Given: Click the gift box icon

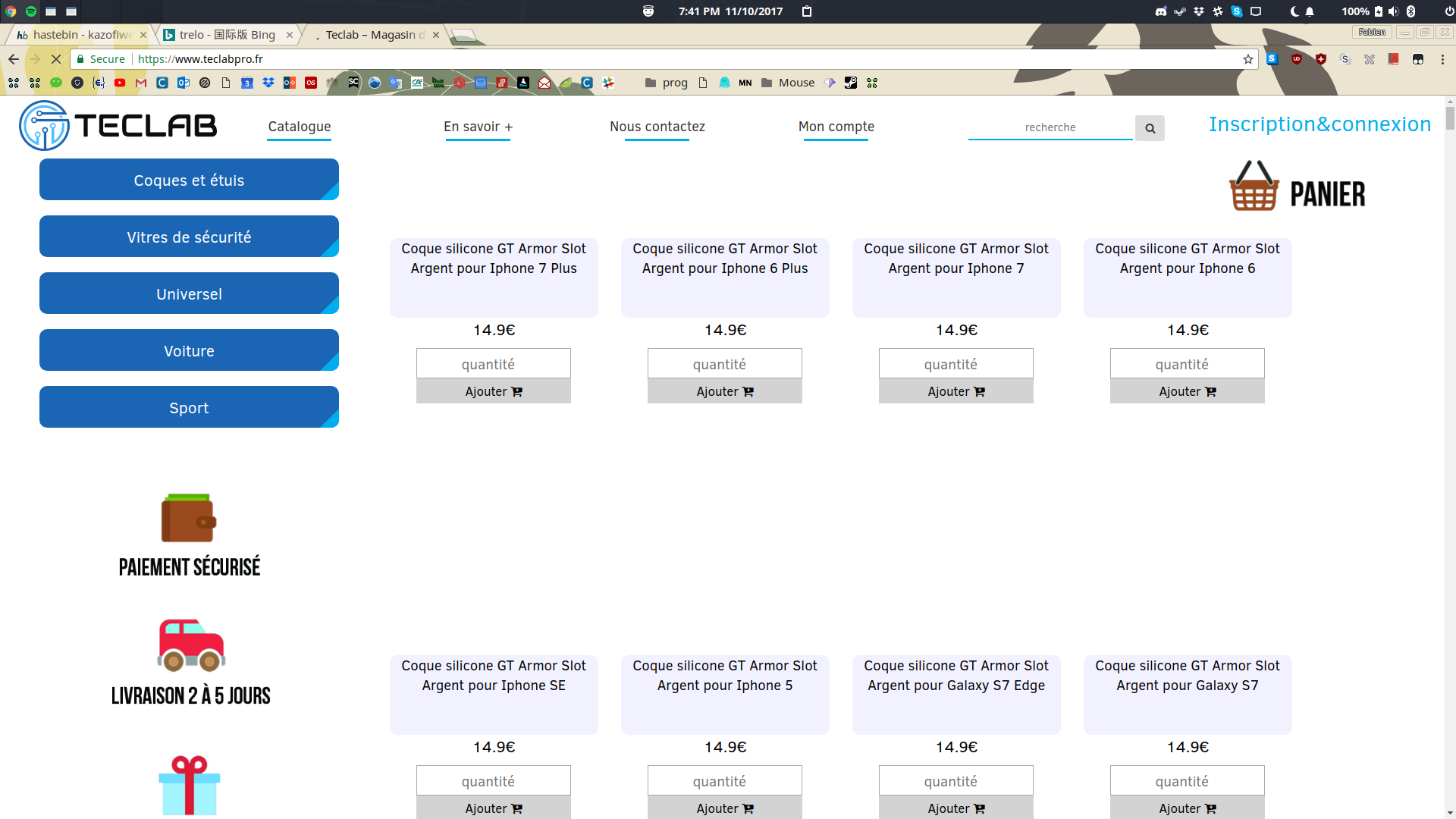Looking at the screenshot, I should 189,786.
